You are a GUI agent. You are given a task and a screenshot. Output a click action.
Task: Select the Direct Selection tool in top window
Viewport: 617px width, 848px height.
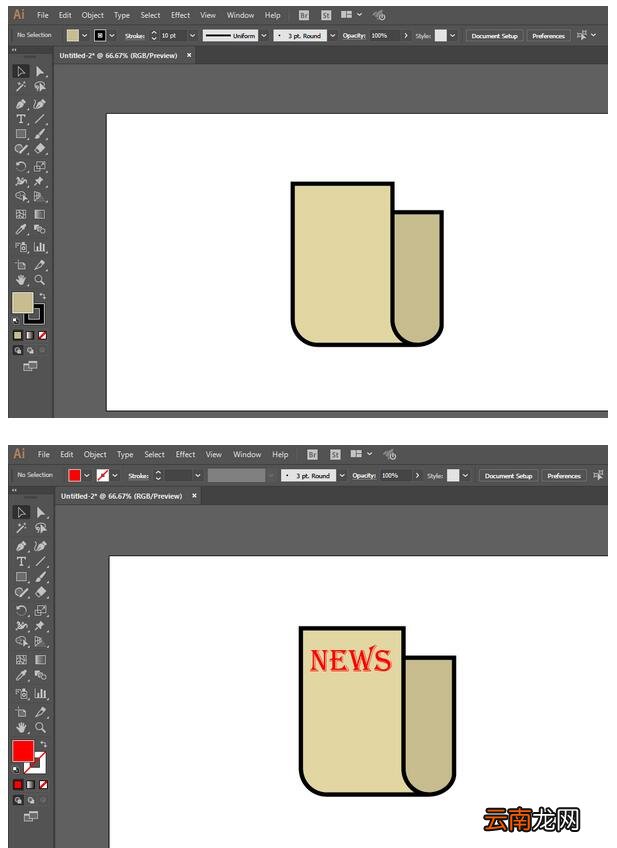[x=39, y=71]
